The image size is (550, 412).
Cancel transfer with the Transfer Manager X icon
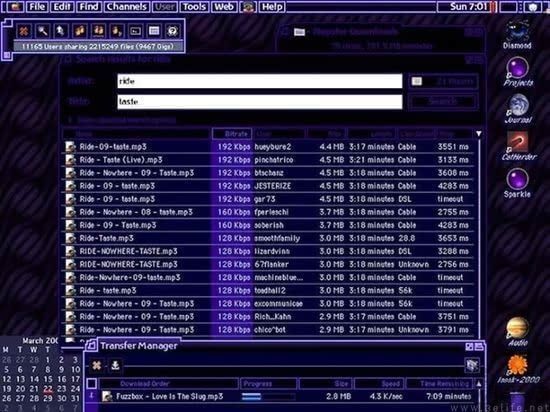(x=97, y=365)
